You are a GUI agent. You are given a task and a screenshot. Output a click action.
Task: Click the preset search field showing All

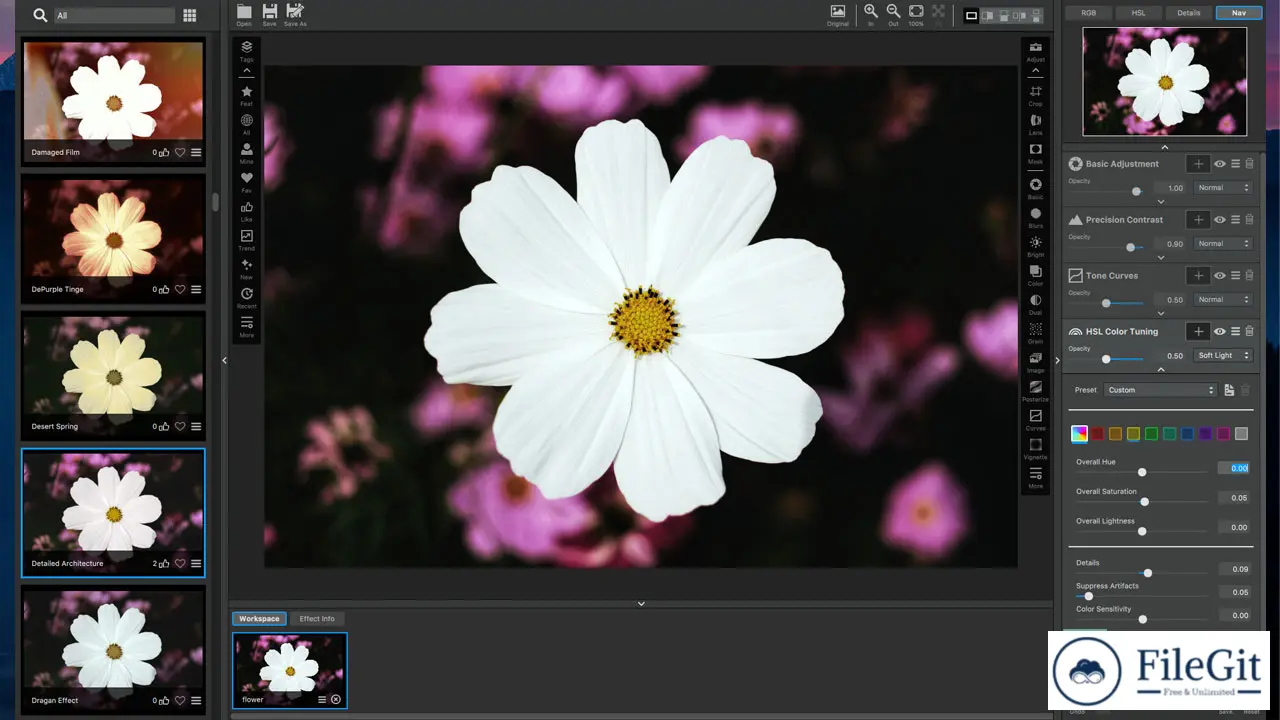tap(114, 15)
